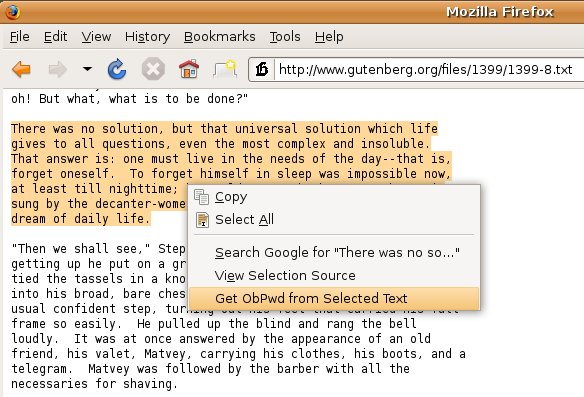Go back with the orange Back arrow

[21, 69]
